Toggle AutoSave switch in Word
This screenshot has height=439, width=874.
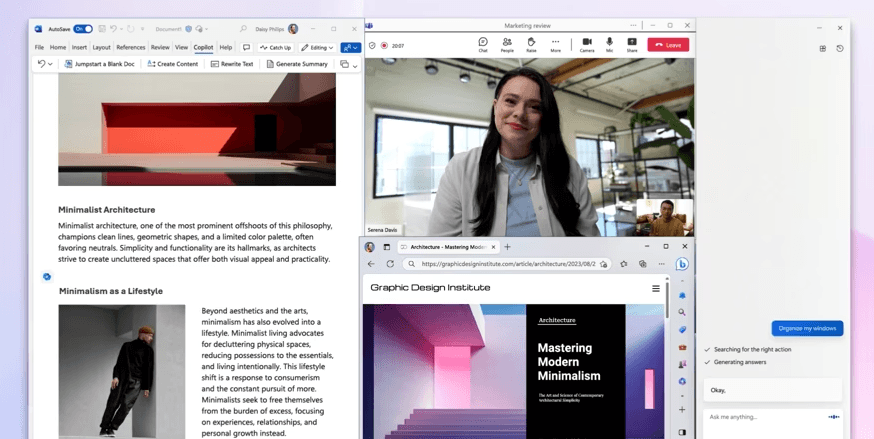(x=83, y=29)
